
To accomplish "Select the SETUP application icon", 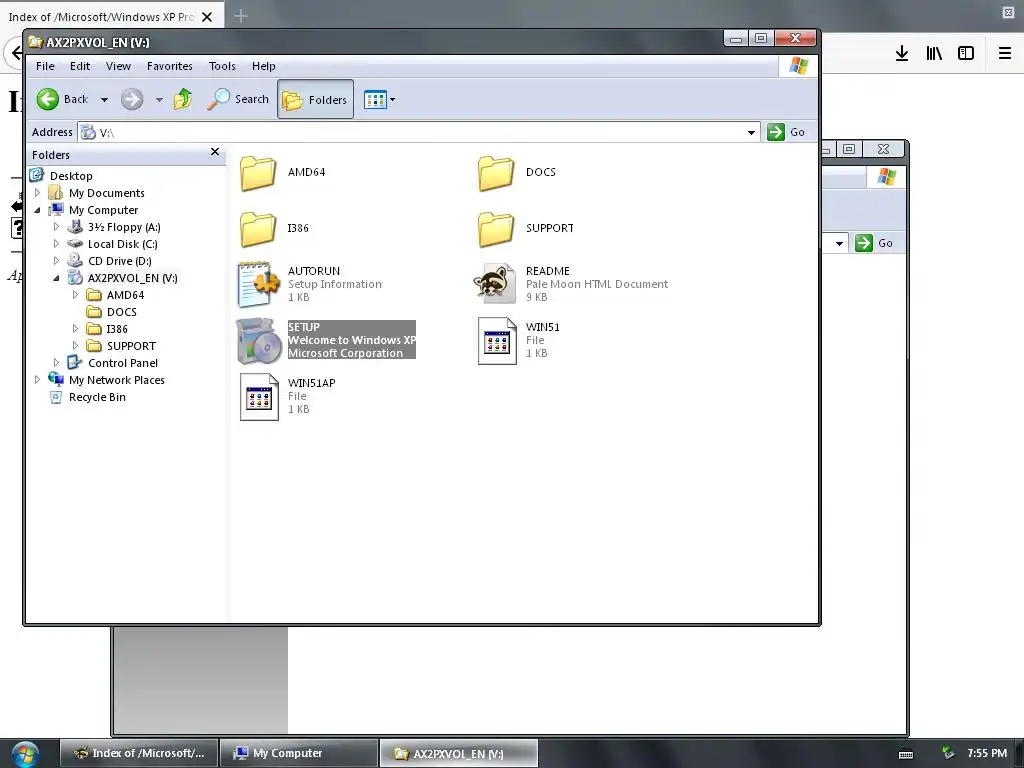I will click(x=258, y=340).
